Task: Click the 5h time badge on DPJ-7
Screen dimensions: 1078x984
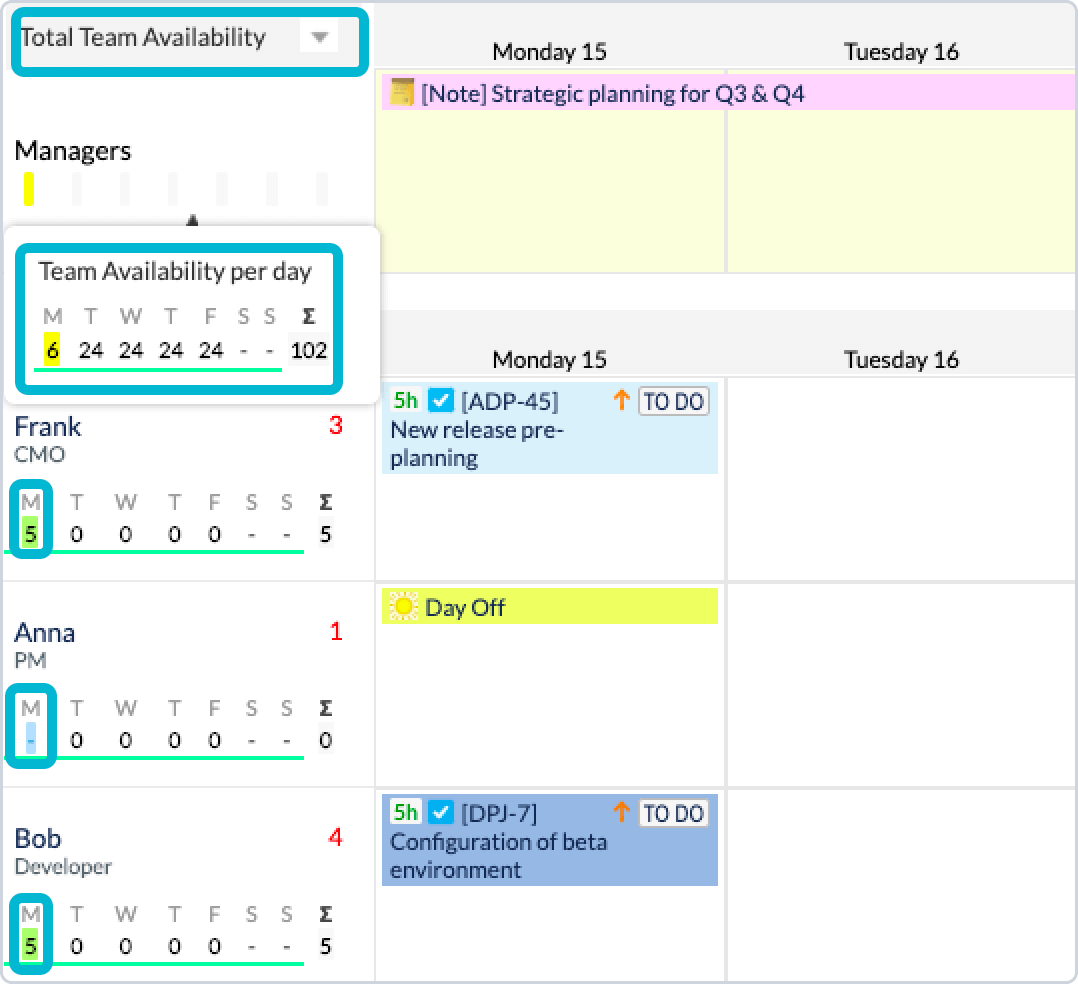Action: 406,813
